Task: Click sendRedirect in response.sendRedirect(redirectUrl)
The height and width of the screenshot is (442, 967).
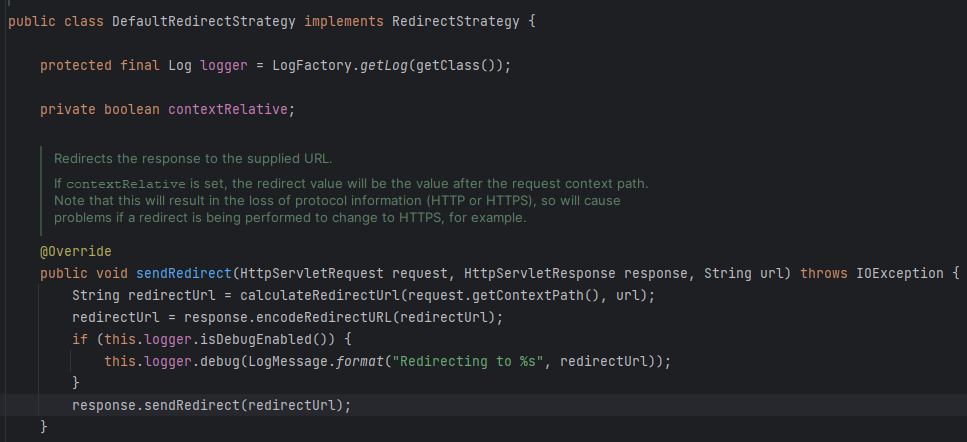Action: click(x=192, y=406)
